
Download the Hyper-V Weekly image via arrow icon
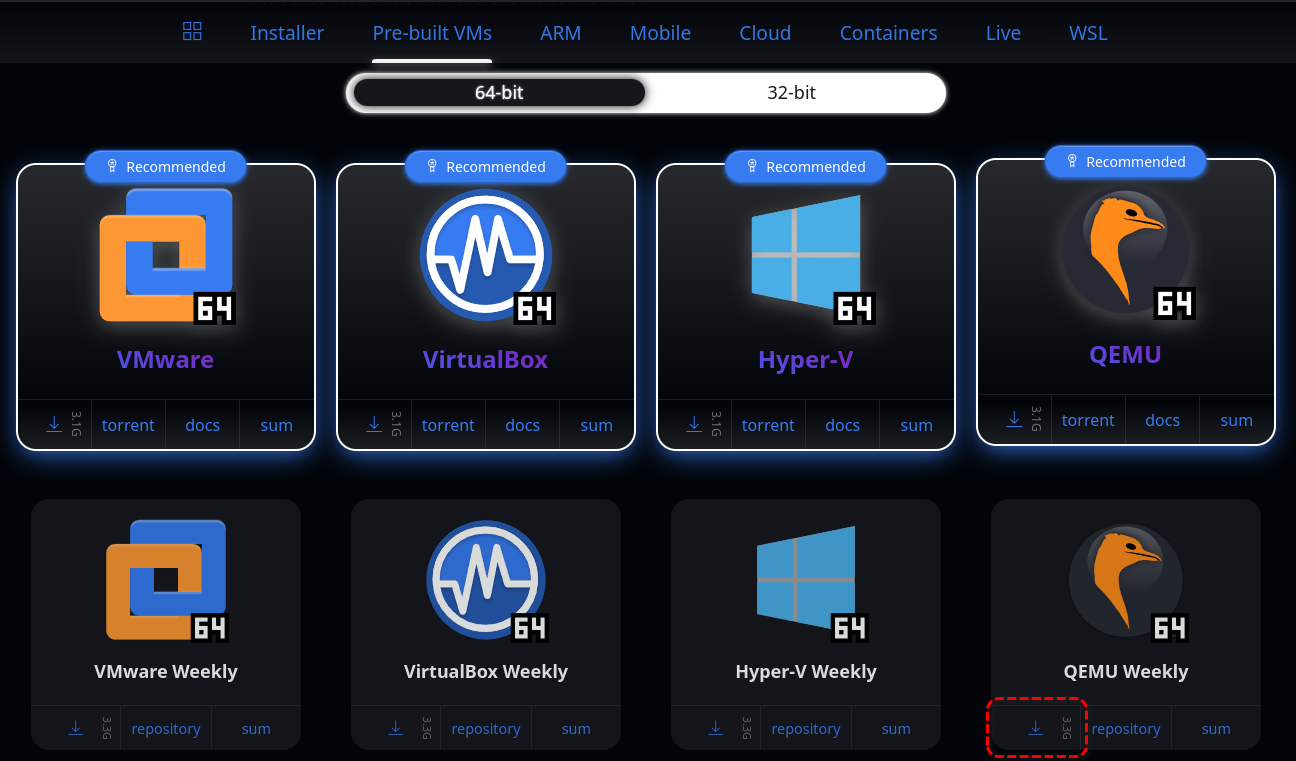click(716, 728)
